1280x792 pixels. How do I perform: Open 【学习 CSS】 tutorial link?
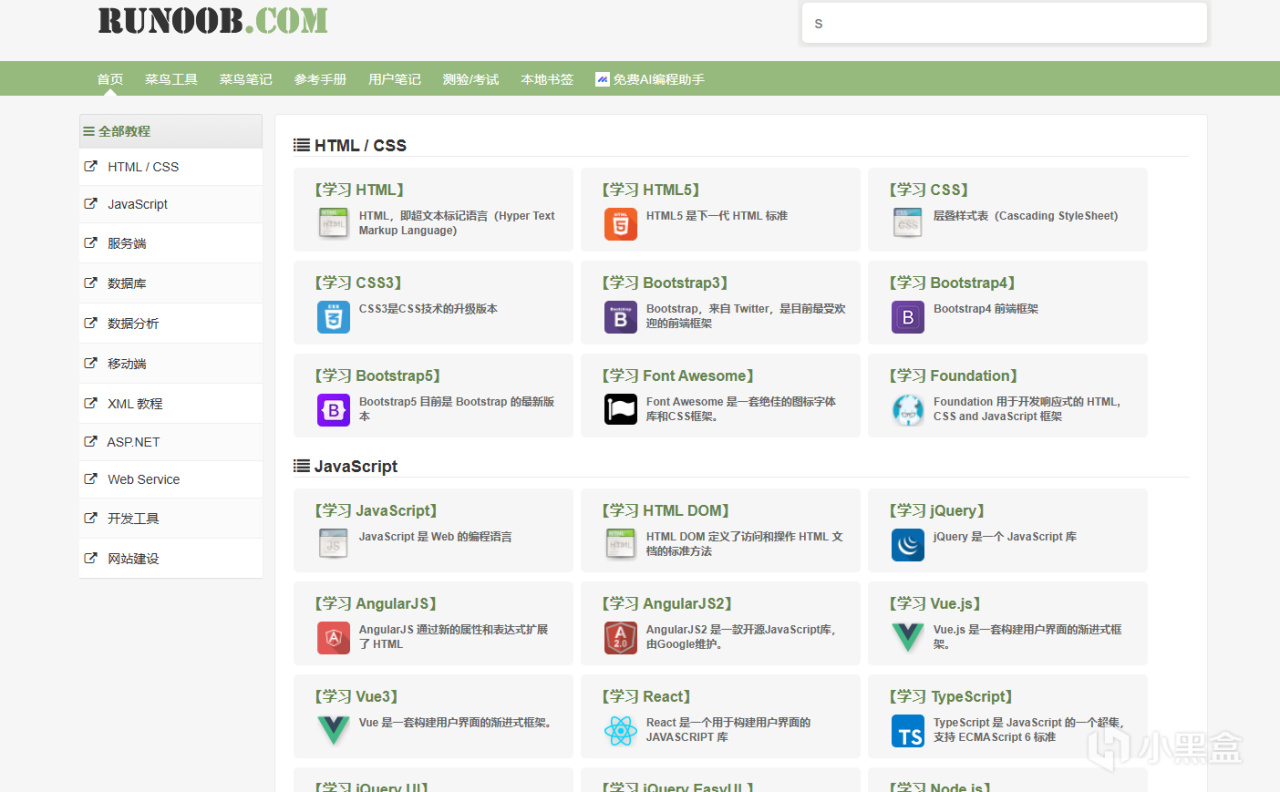click(x=929, y=190)
